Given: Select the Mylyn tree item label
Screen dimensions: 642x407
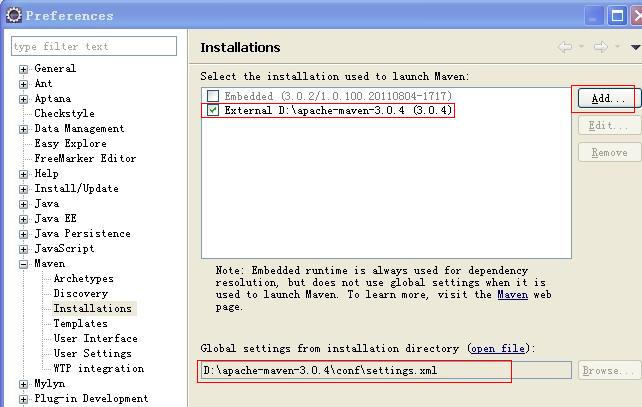Looking at the screenshot, I should [x=50, y=384].
